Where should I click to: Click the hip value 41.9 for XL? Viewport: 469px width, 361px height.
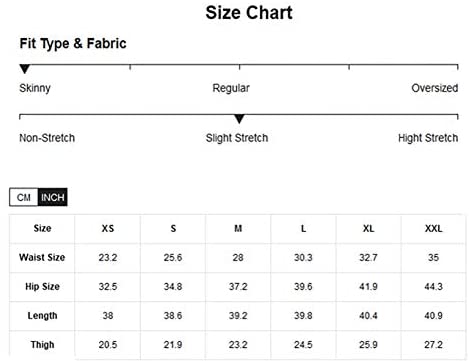(368, 286)
